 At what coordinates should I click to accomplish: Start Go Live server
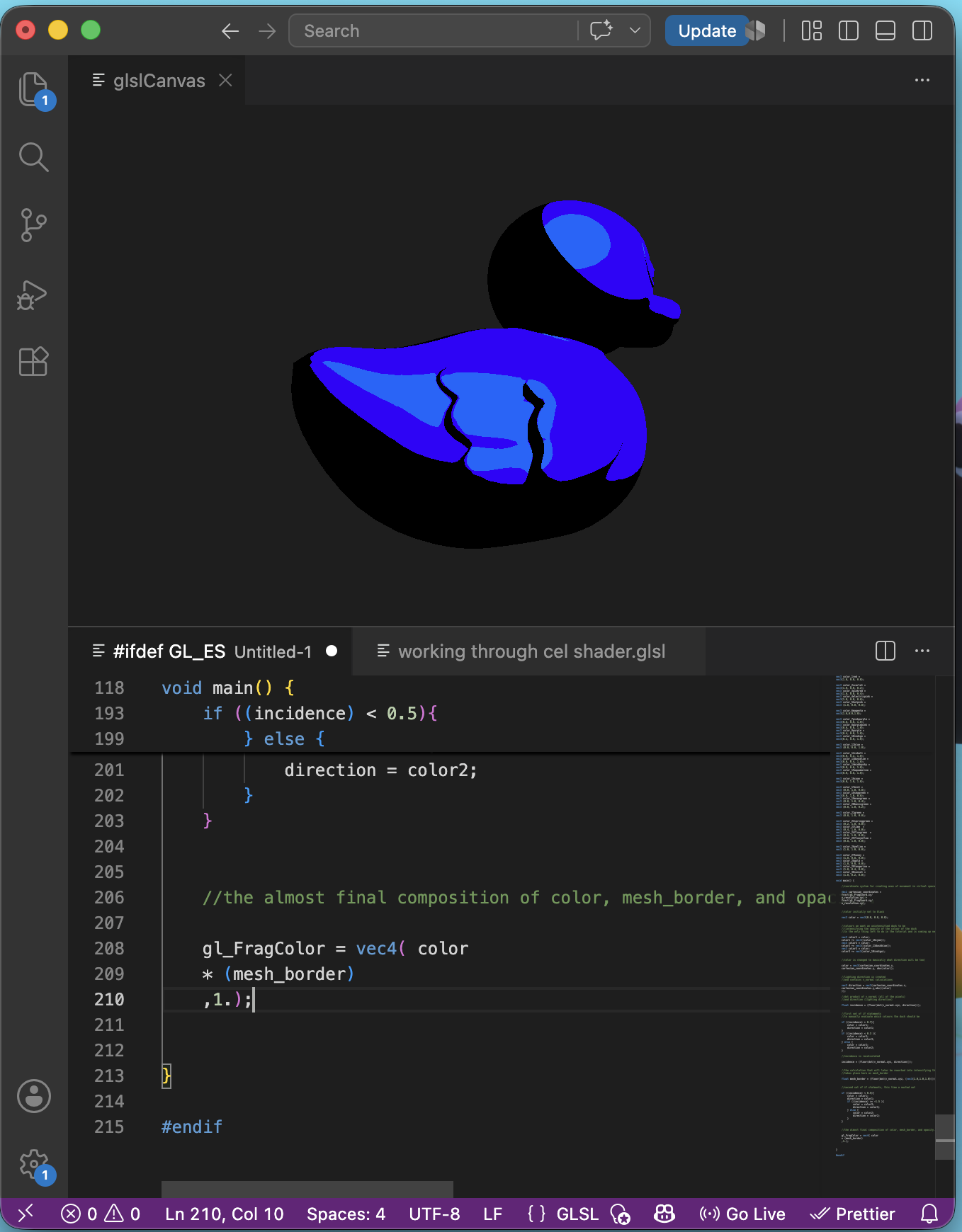coord(742,1214)
